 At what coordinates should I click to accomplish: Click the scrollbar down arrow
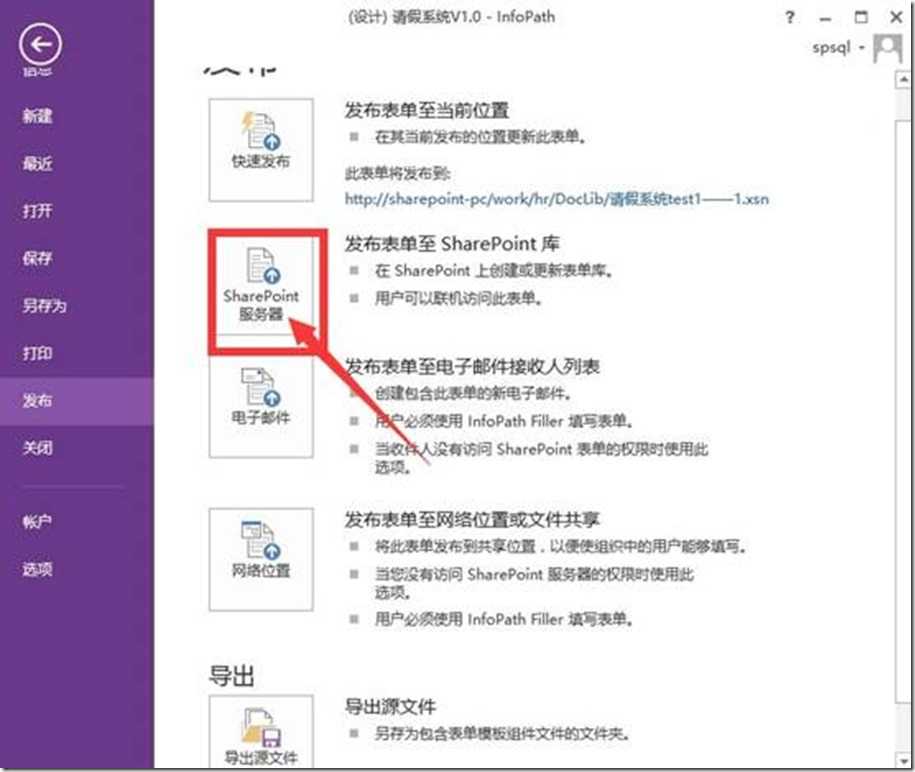tap(903, 760)
